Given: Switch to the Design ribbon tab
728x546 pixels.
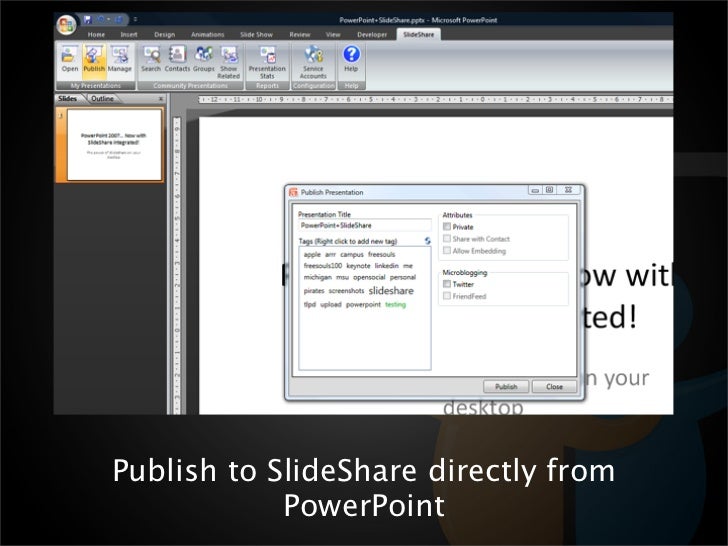Looking at the screenshot, I should pos(165,34).
